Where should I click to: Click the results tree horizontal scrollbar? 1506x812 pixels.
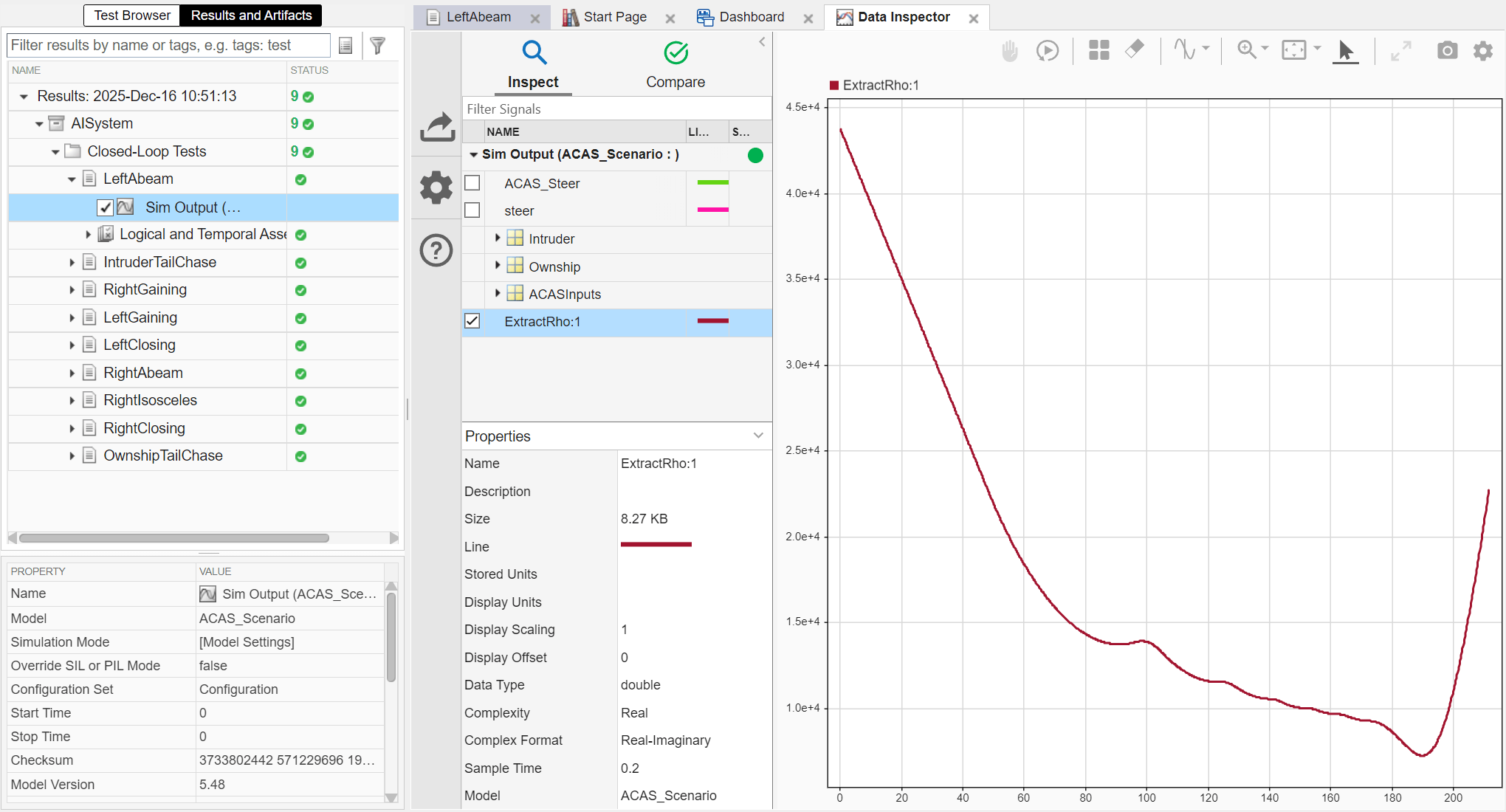pos(174,538)
